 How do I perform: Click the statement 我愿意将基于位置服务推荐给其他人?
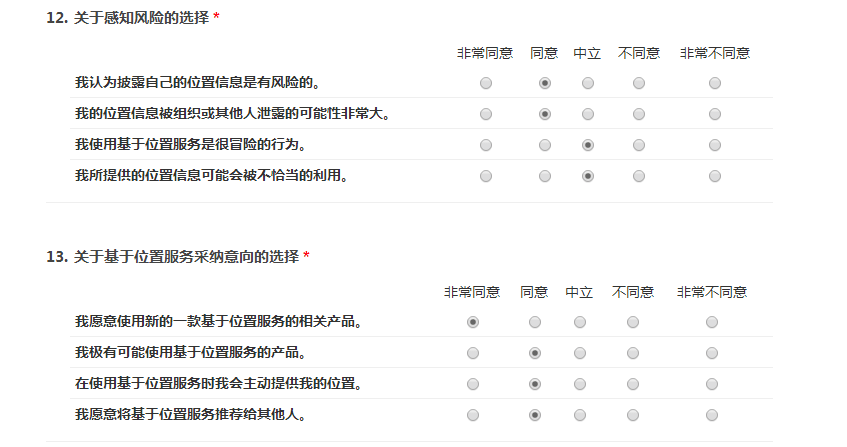[190, 414]
